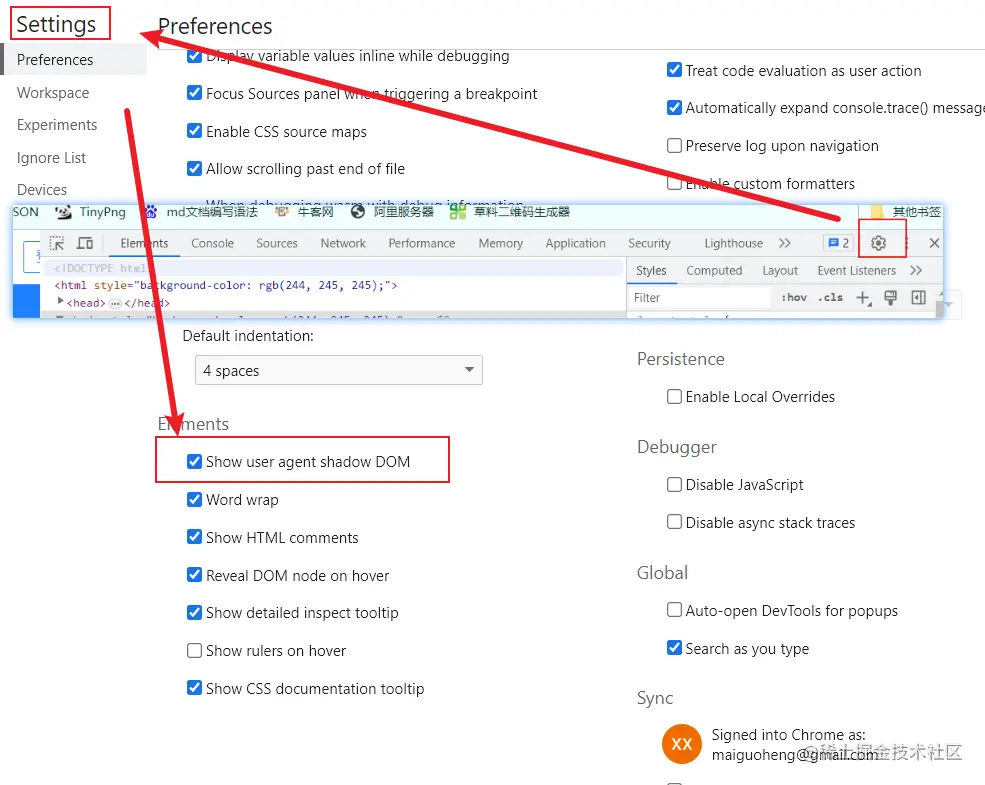Focus the Styles Filter input field
This screenshot has height=785, width=985.
point(700,298)
